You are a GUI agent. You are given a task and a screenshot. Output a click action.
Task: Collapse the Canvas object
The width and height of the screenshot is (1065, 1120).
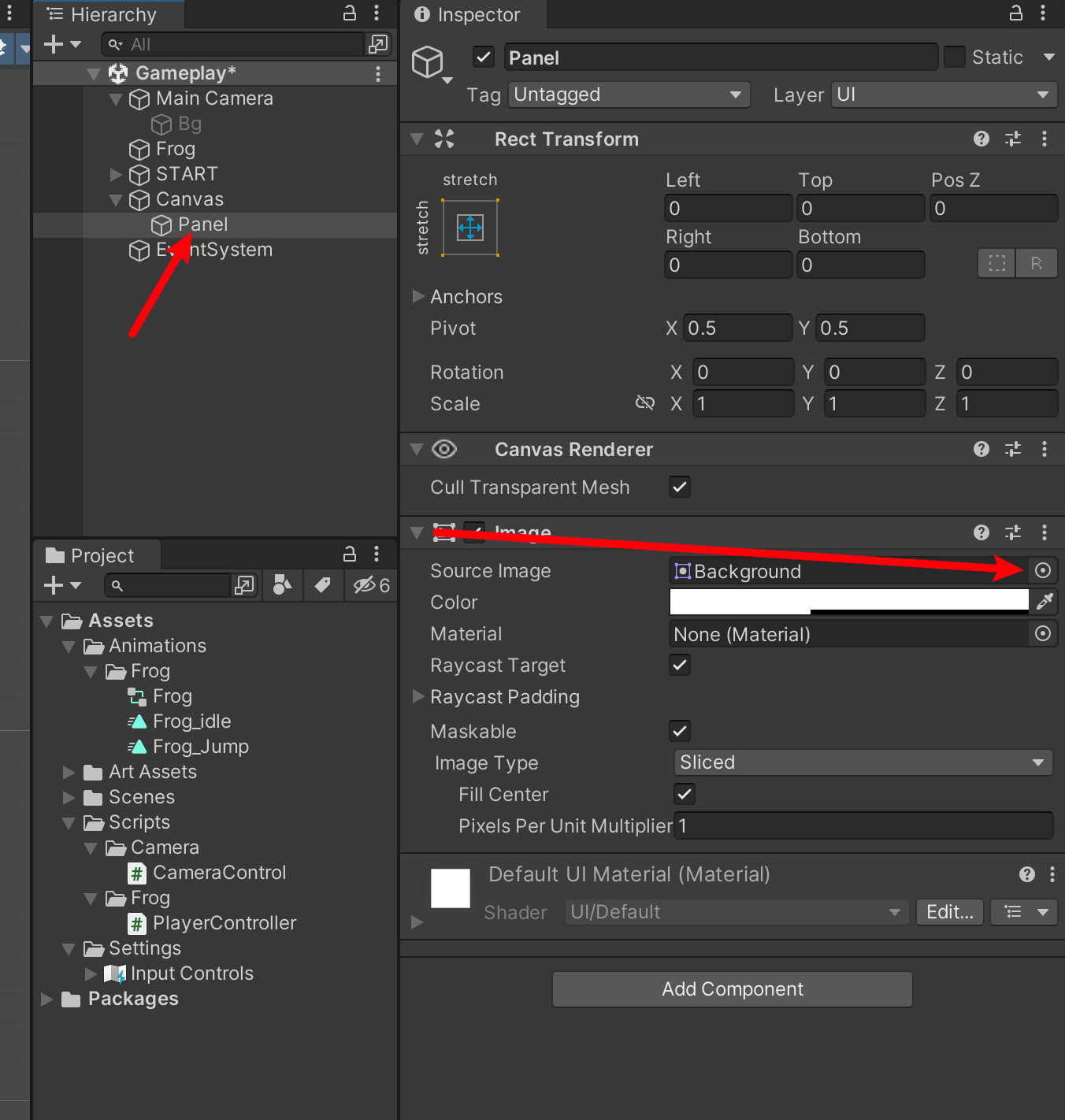point(116,200)
